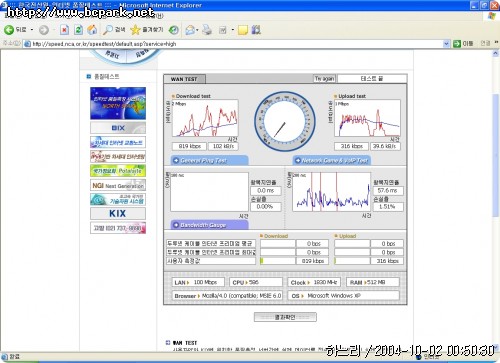
Task: Open the Network Game & VoIP Test section
Action: click(x=332, y=160)
